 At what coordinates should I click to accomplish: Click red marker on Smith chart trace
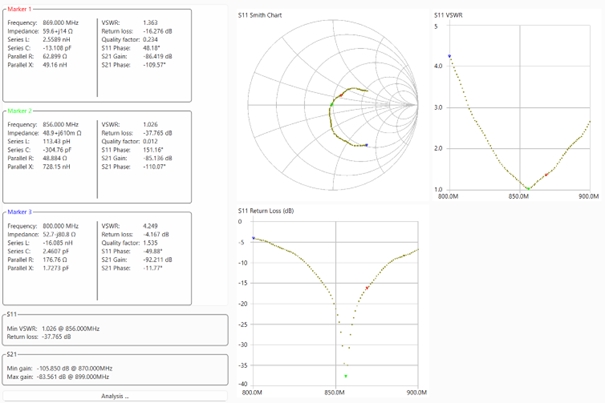pos(341,95)
